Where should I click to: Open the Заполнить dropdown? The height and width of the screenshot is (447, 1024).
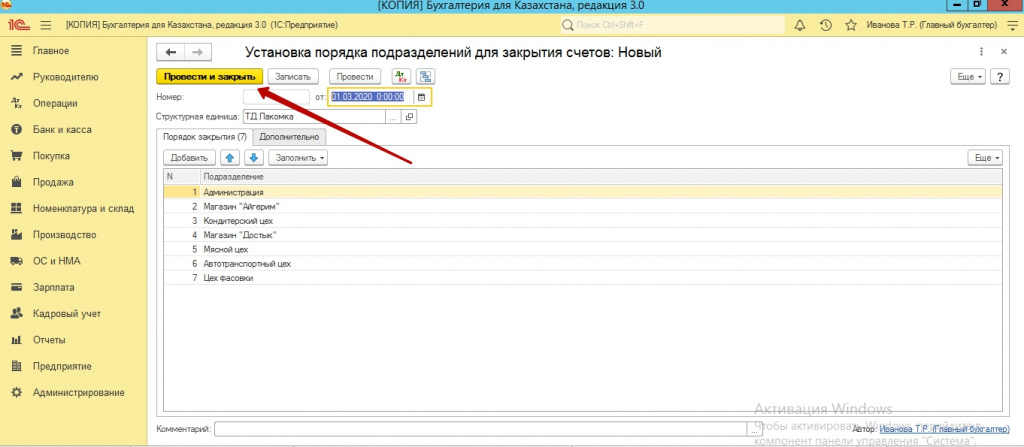pyautogui.click(x=298, y=157)
